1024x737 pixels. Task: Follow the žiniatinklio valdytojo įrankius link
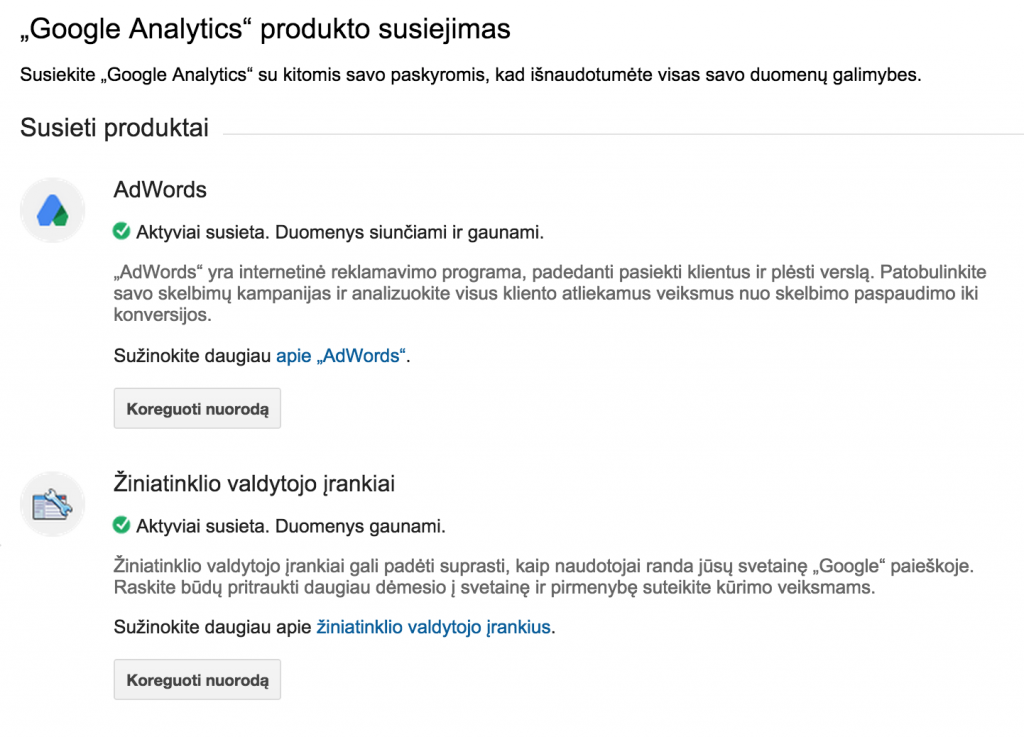[432, 626]
